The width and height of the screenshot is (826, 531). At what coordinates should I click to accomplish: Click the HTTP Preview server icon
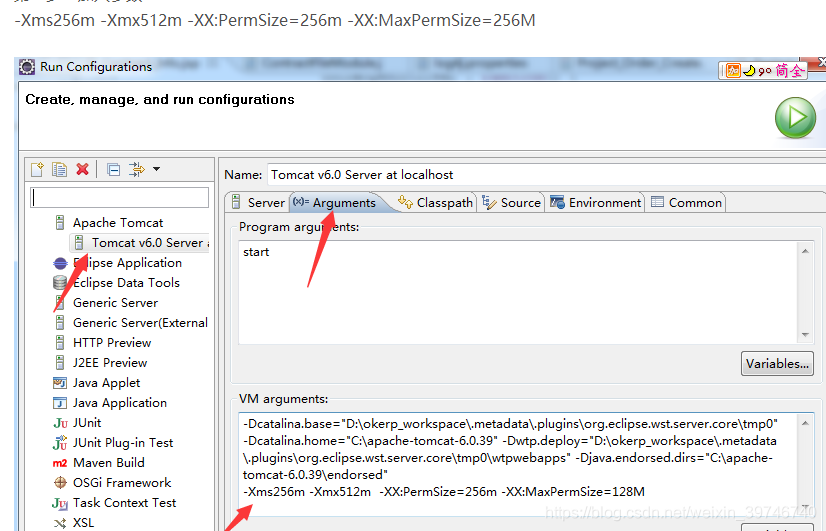click(x=60, y=343)
